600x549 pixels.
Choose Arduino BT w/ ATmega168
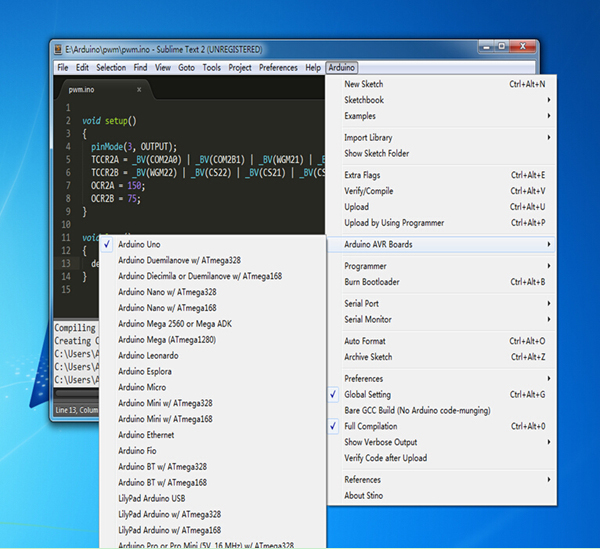[213, 482]
